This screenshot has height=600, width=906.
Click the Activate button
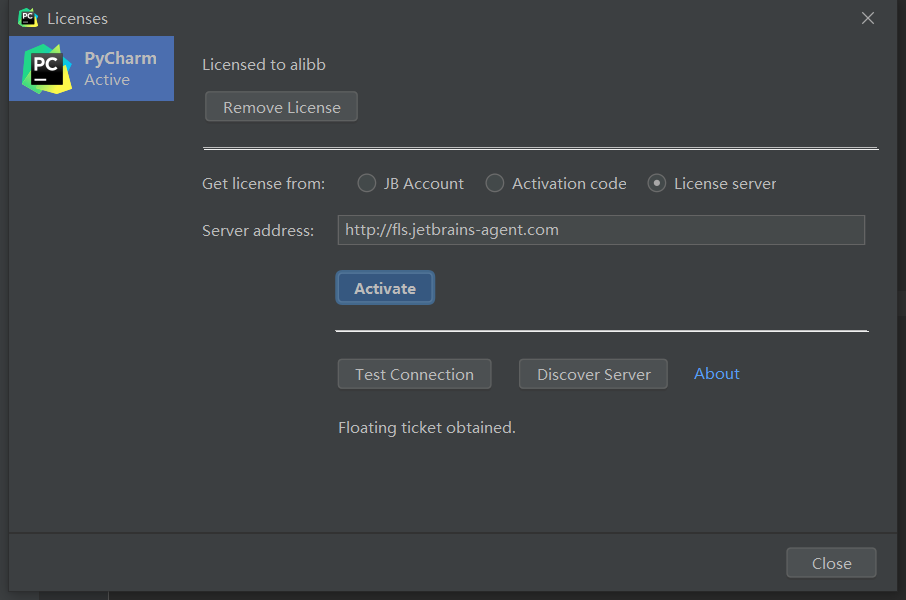click(x=385, y=287)
